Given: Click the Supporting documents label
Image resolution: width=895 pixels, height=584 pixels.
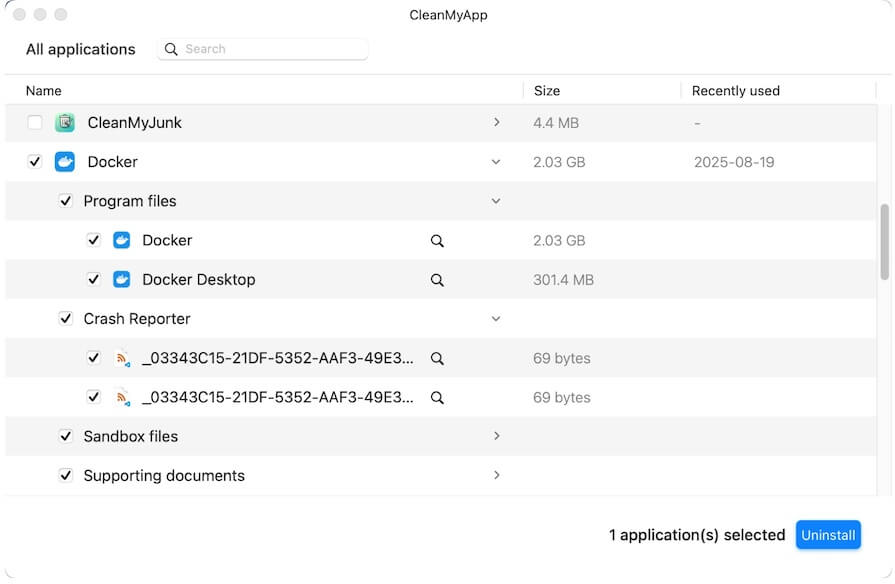Looking at the screenshot, I should point(164,476).
